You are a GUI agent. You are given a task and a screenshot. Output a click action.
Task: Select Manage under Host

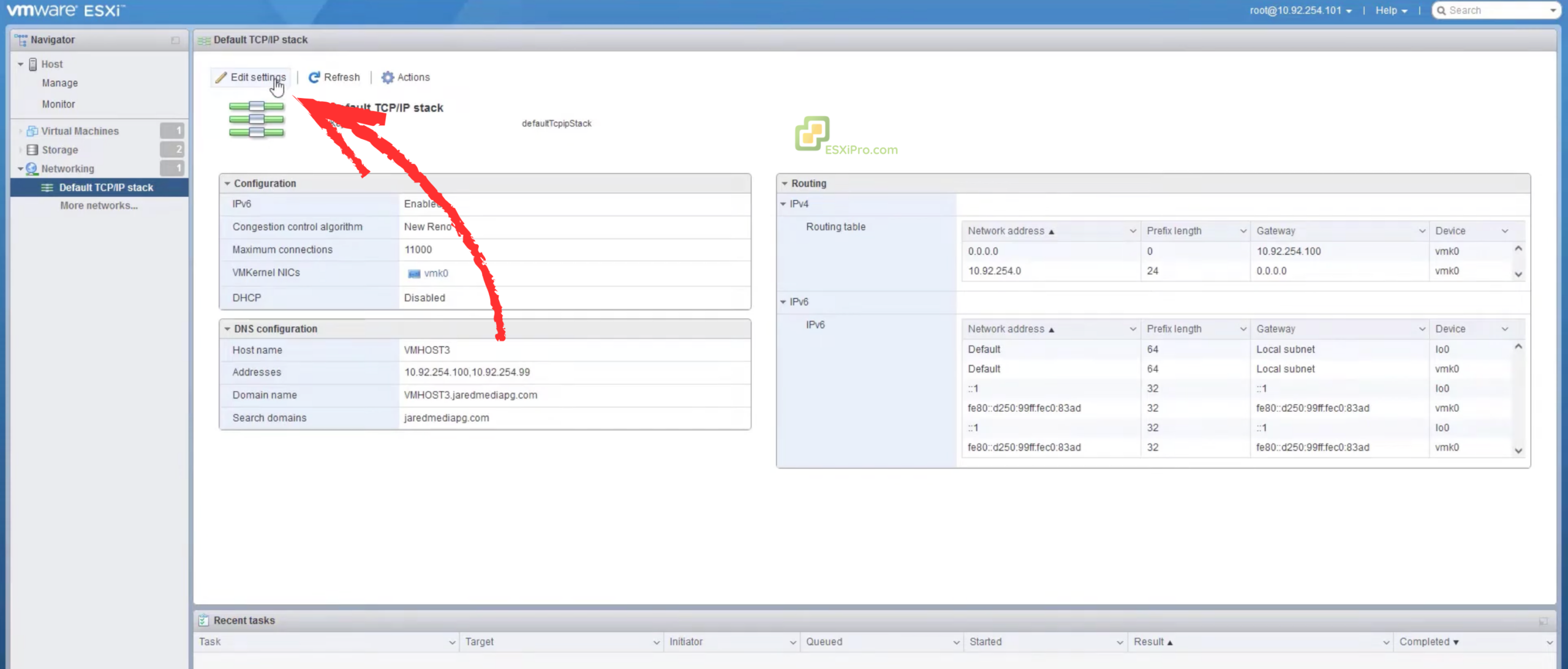coord(59,83)
